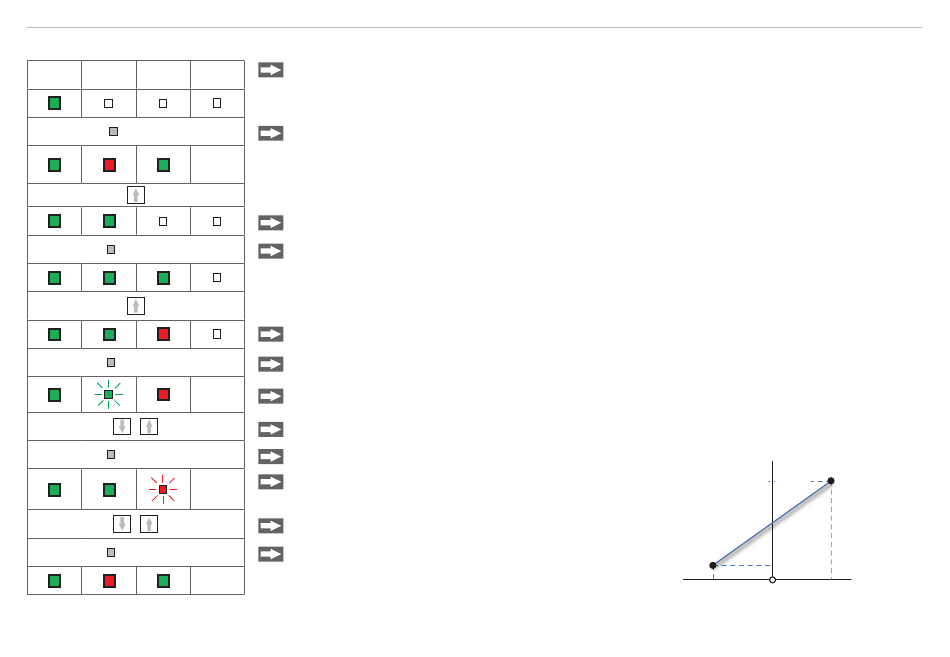Click the red LED in the row with flashing green
Image resolution: width=950 pixels, height=657 pixels.
(163, 395)
